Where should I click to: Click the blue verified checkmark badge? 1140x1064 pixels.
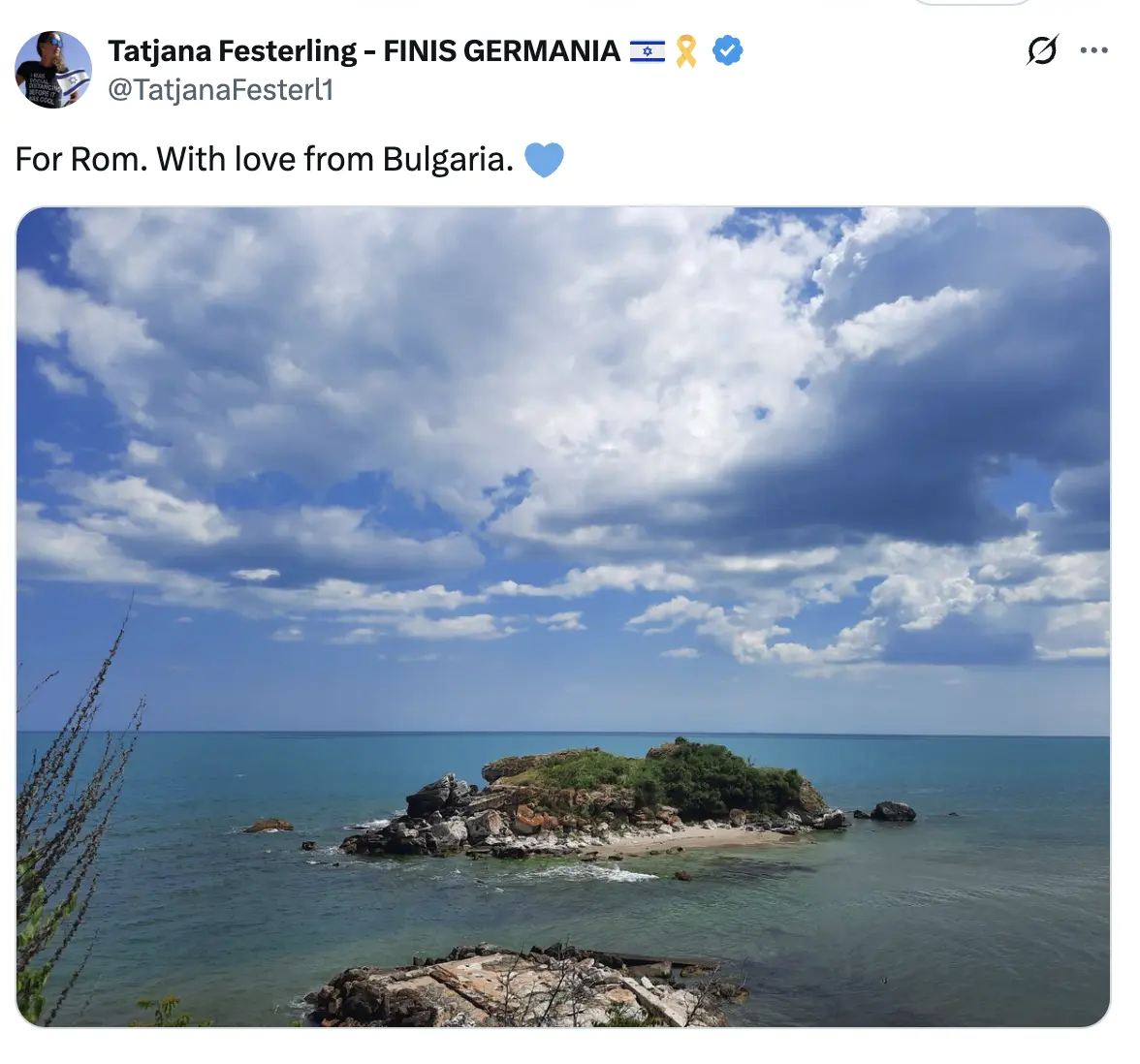point(727,50)
